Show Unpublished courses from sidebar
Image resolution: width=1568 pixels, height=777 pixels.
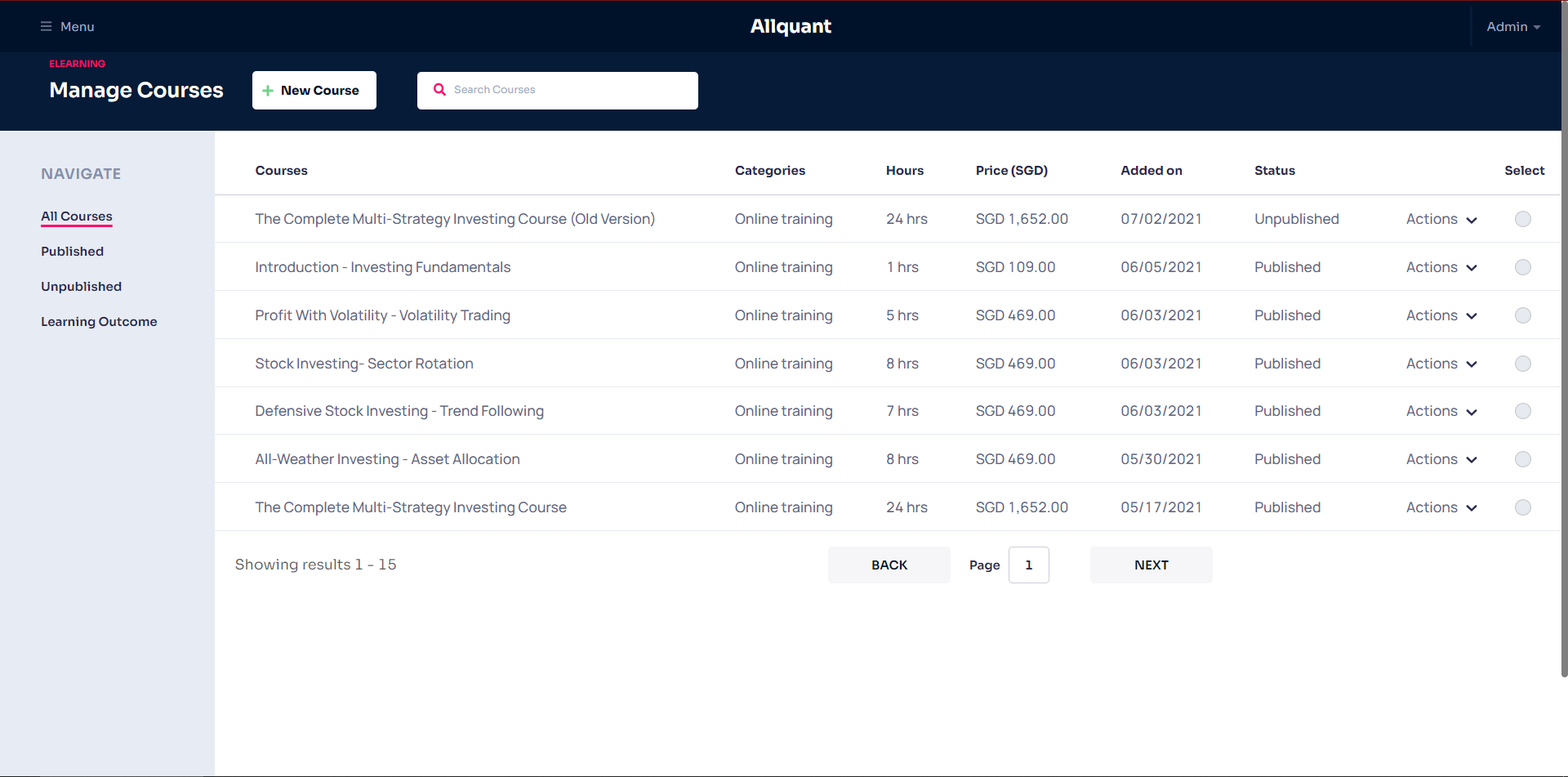pyautogui.click(x=82, y=287)
